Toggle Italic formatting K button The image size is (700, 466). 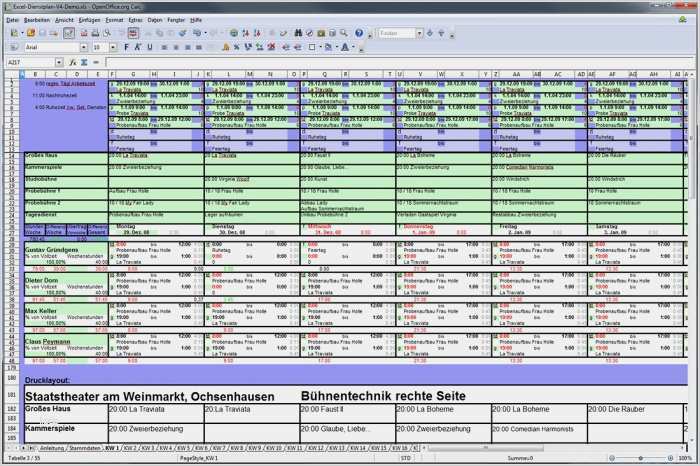138,47
